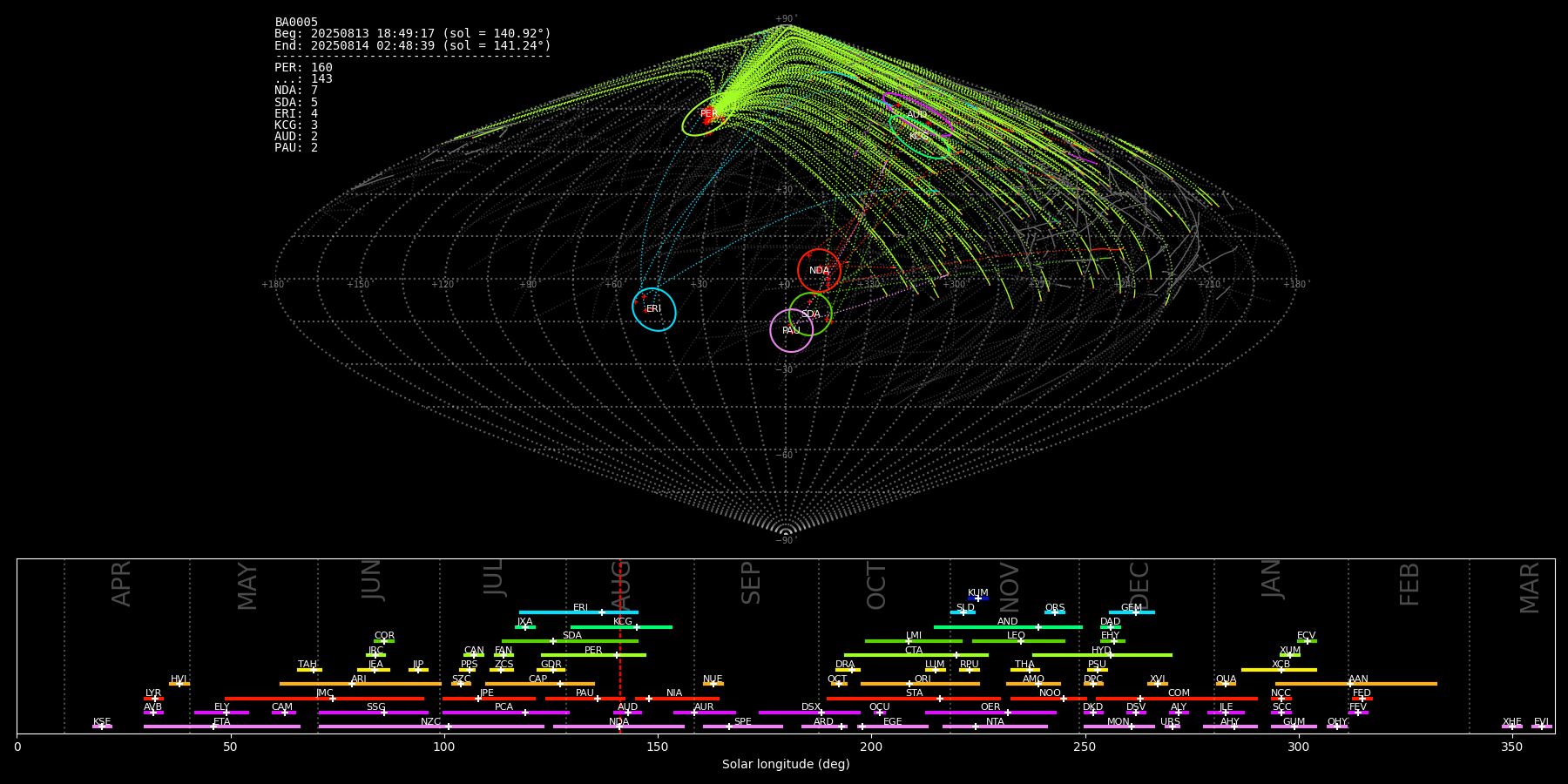Click the FEB month label
The image size is (1568, 784).
pos(1409,584)
